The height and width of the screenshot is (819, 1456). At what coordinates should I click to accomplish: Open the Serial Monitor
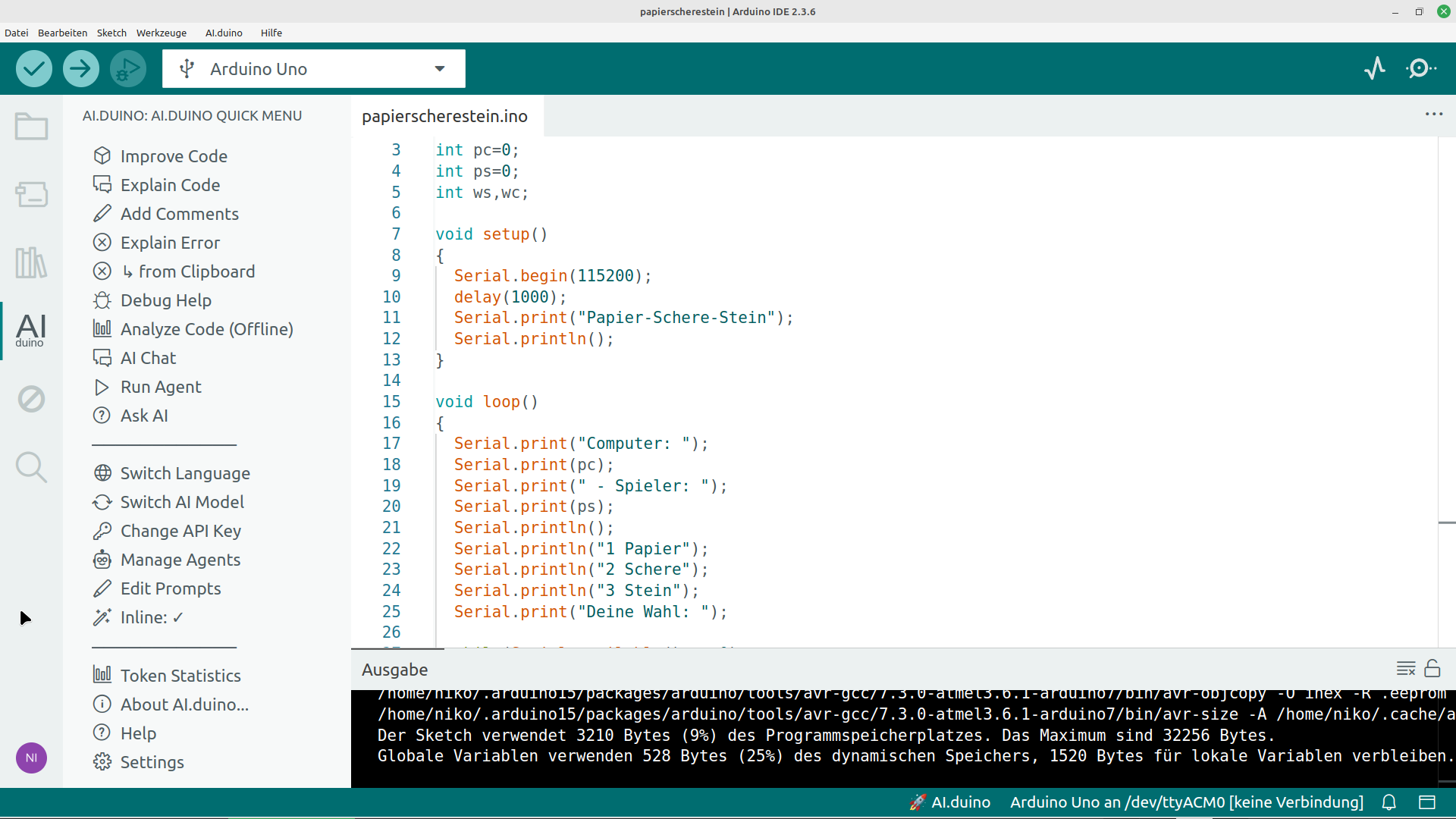pyautogui.click(x=1420, y=69)
